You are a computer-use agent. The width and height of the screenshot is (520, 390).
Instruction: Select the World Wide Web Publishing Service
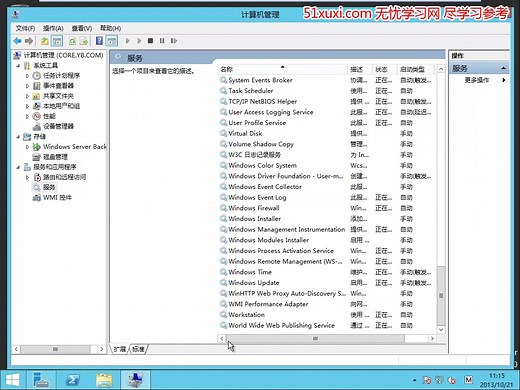(281, 325)
